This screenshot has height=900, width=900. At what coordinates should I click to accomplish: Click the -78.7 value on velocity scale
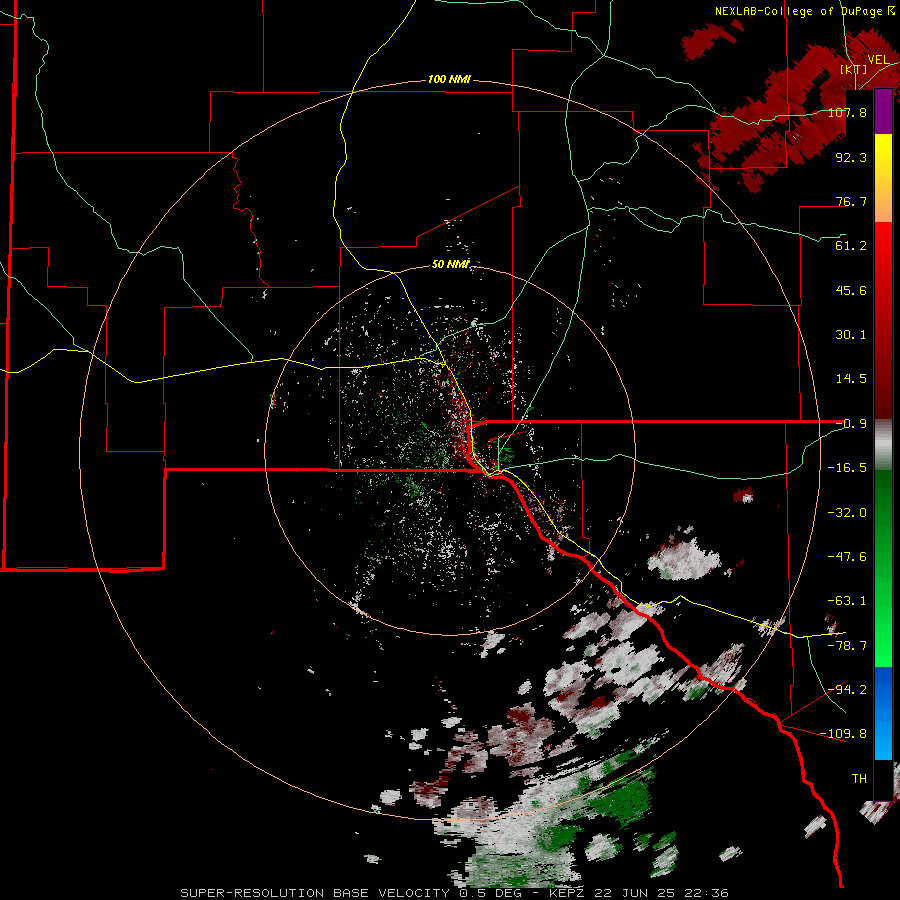click(x=847, y=645)
